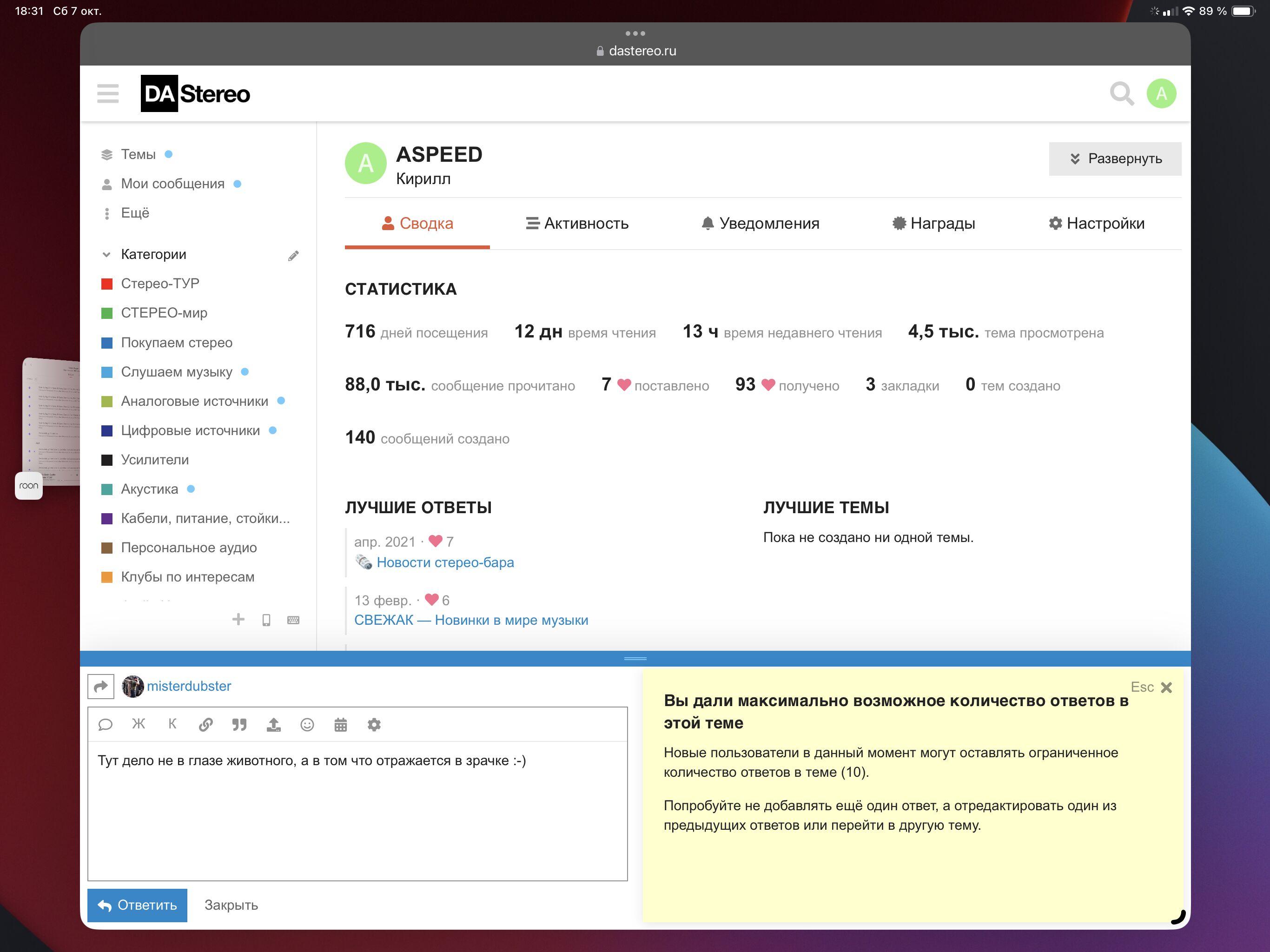Screen dimensions: 1270x952
Task: Insert date via calendar icon
Action: pyautogui.click(x=340, y=725)
